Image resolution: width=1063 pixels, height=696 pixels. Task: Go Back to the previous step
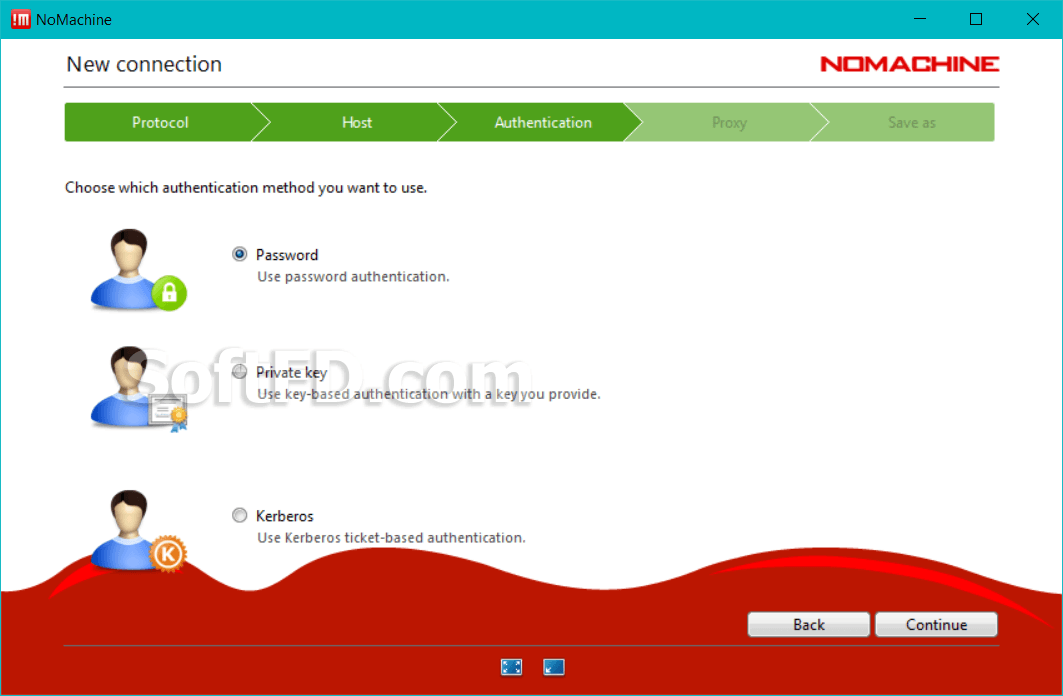coord(809,624)
